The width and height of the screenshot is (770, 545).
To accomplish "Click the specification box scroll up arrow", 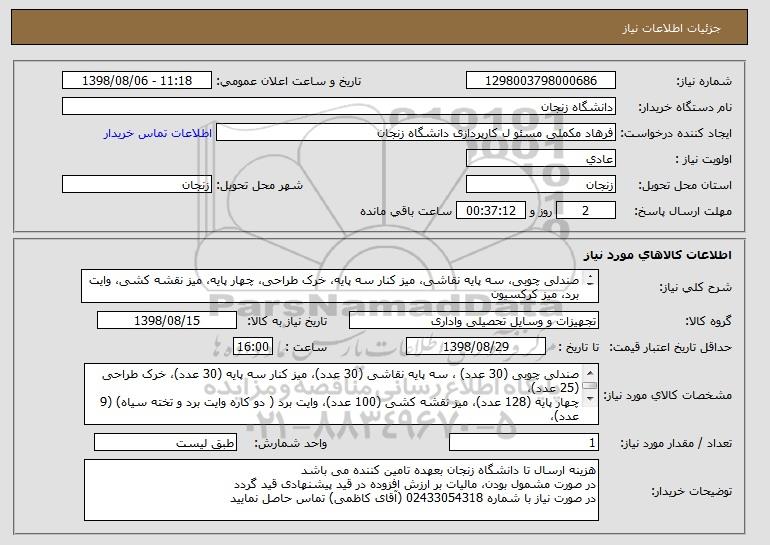I will [590, 374].
